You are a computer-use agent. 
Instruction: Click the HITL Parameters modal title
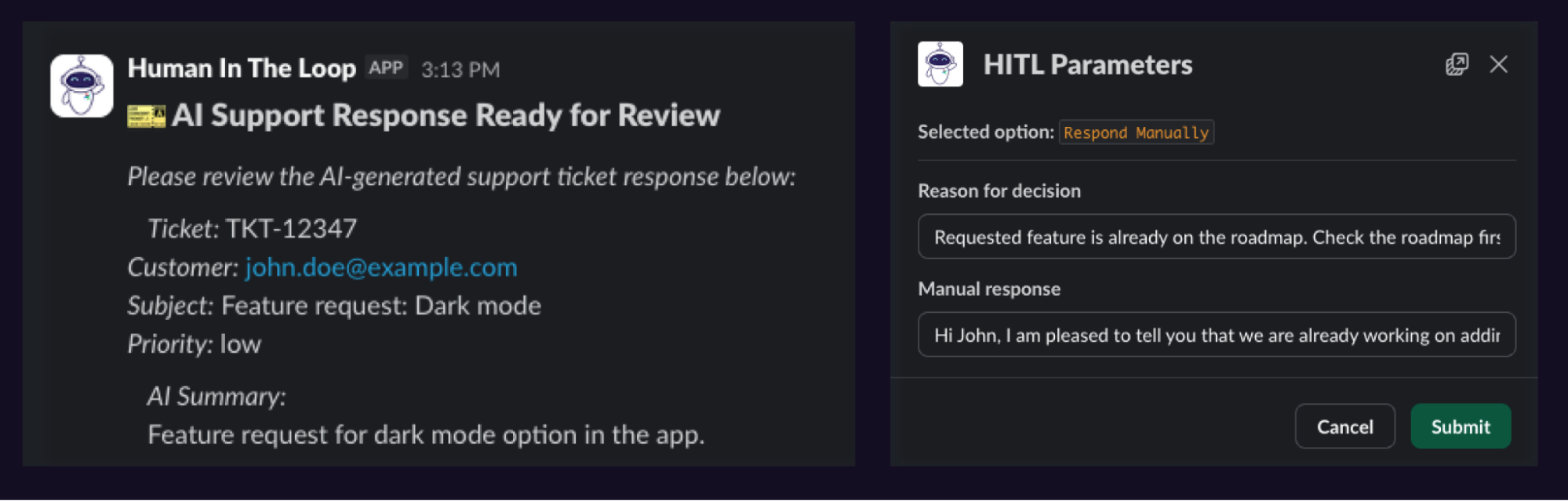pyautogui.click(x=1087, y=64)
